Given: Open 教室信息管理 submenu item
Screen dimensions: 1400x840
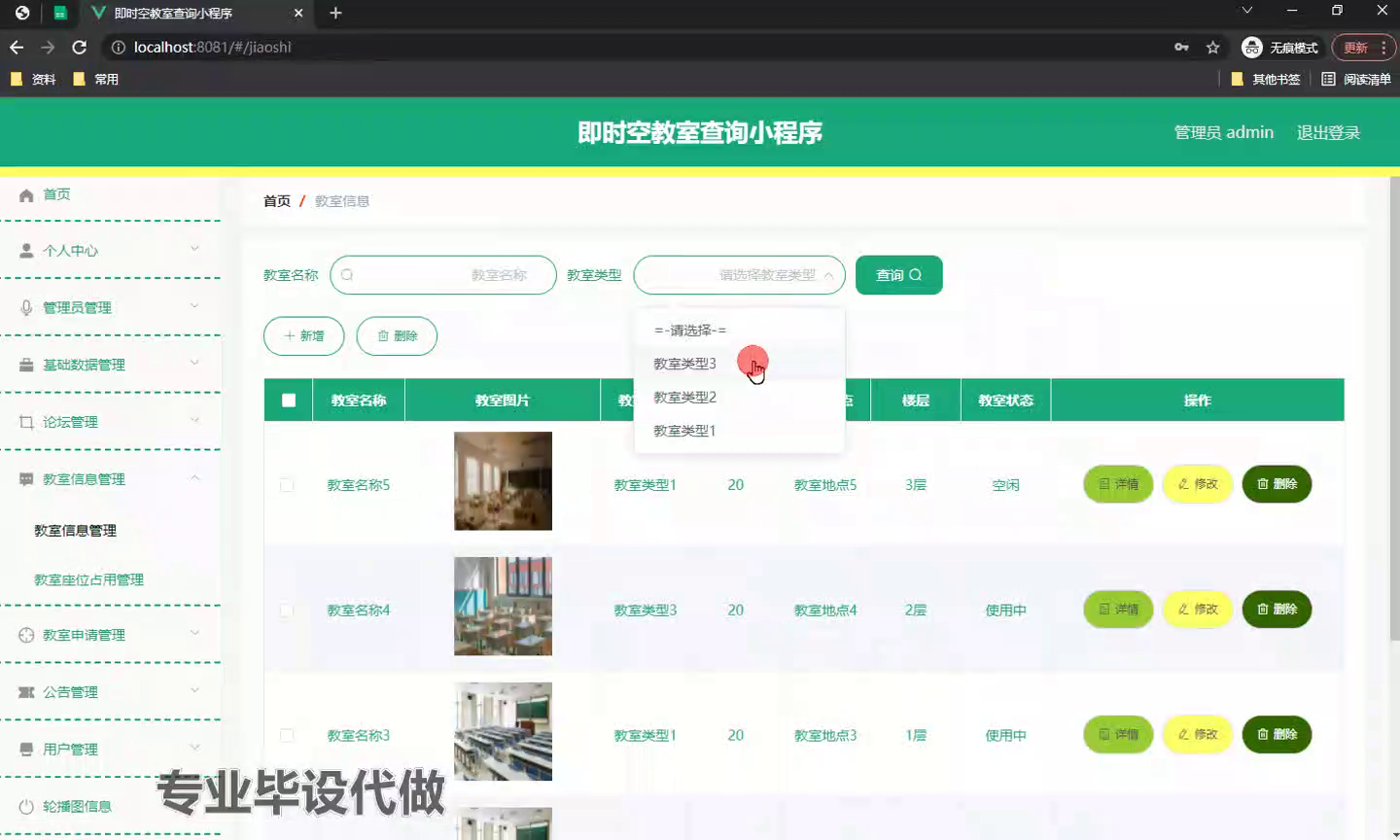Looking at the screenshot, I should pos(75,531).
